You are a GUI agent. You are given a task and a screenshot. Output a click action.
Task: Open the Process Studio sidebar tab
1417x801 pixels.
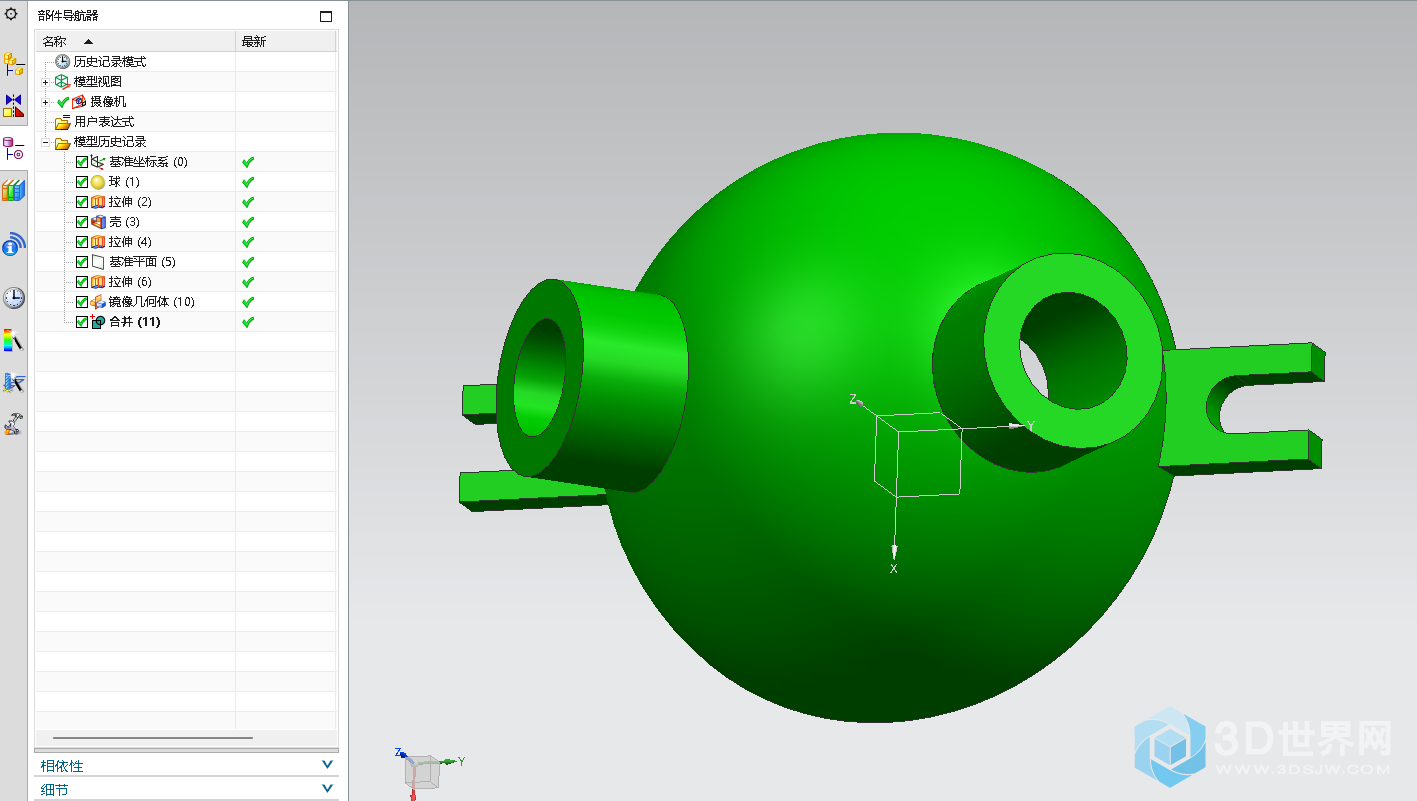pyautogui.click(x=14, y=382)
